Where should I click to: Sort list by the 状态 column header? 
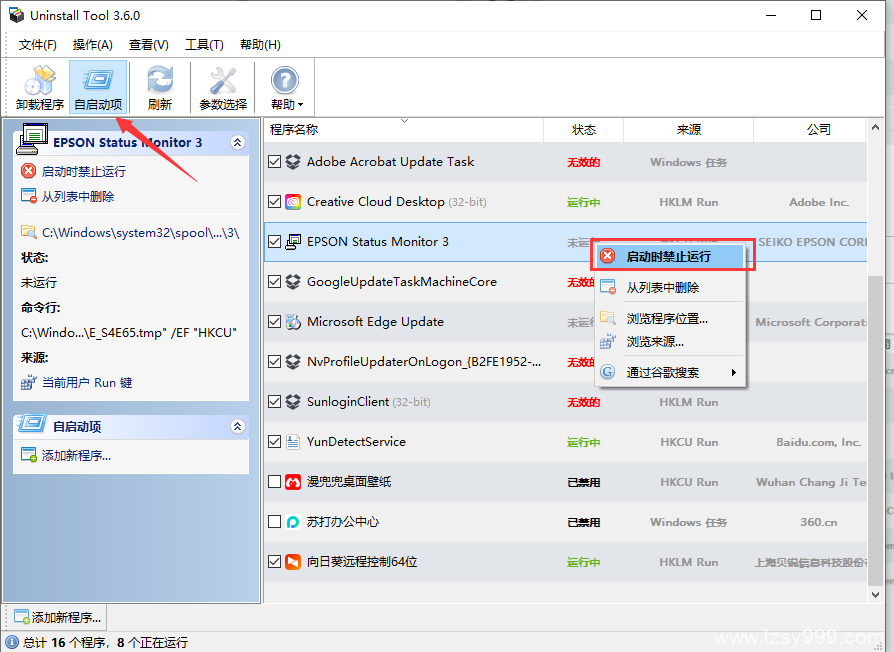pos(584,130)
